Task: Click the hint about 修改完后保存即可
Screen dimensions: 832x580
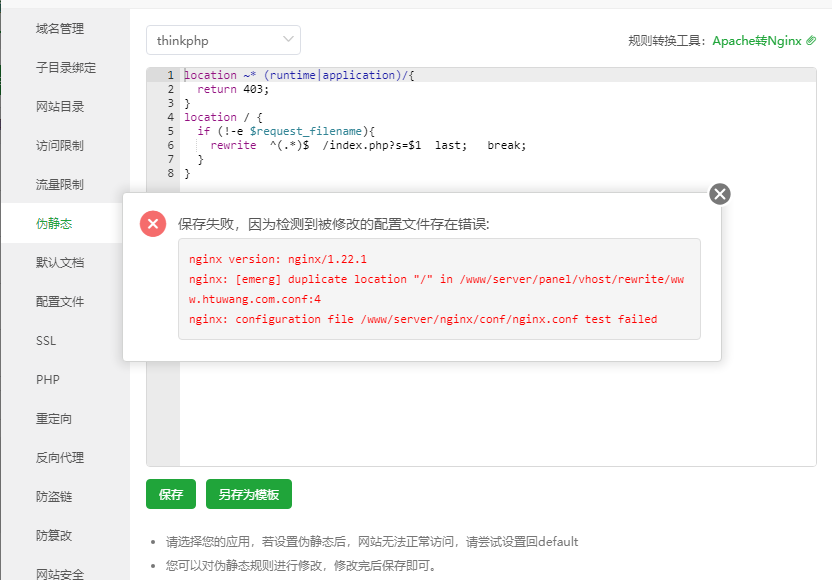Action: 303,566
